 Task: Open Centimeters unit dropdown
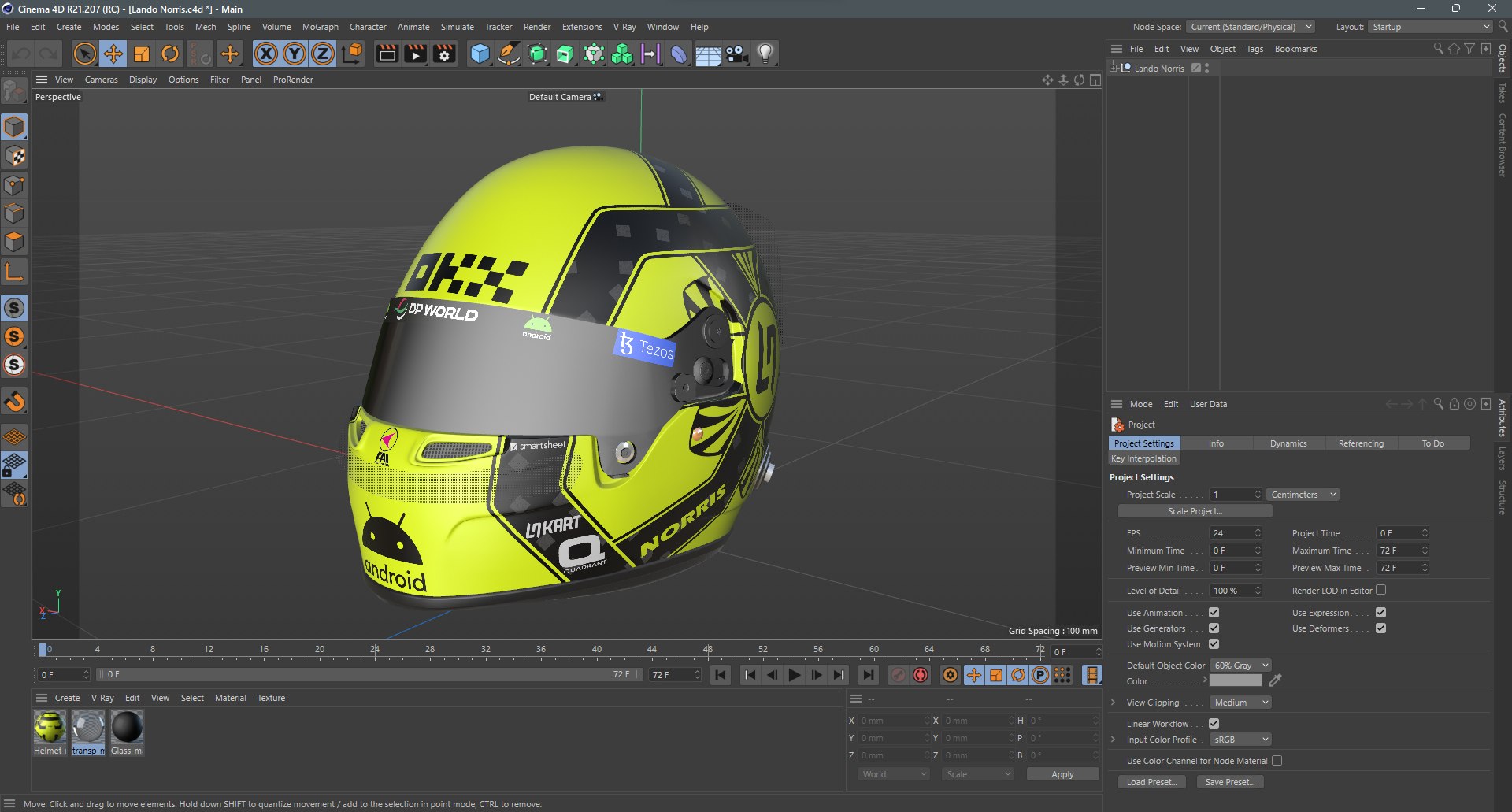pos(1303,495)
